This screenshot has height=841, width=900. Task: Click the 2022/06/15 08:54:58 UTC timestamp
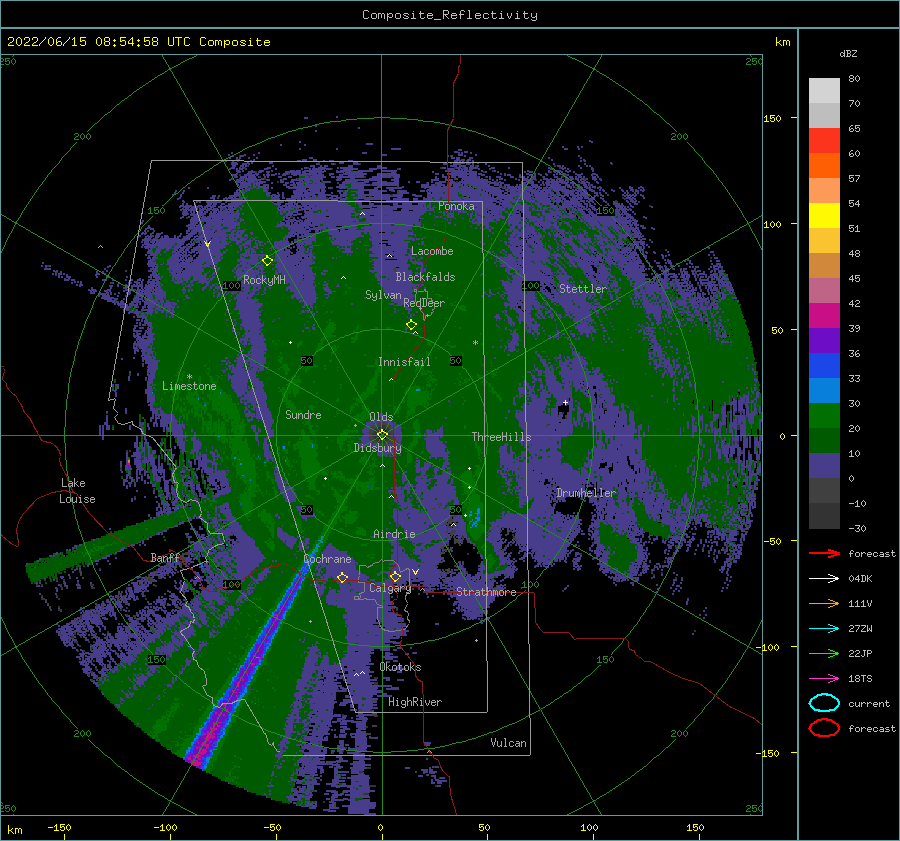[x=83, y=42]
